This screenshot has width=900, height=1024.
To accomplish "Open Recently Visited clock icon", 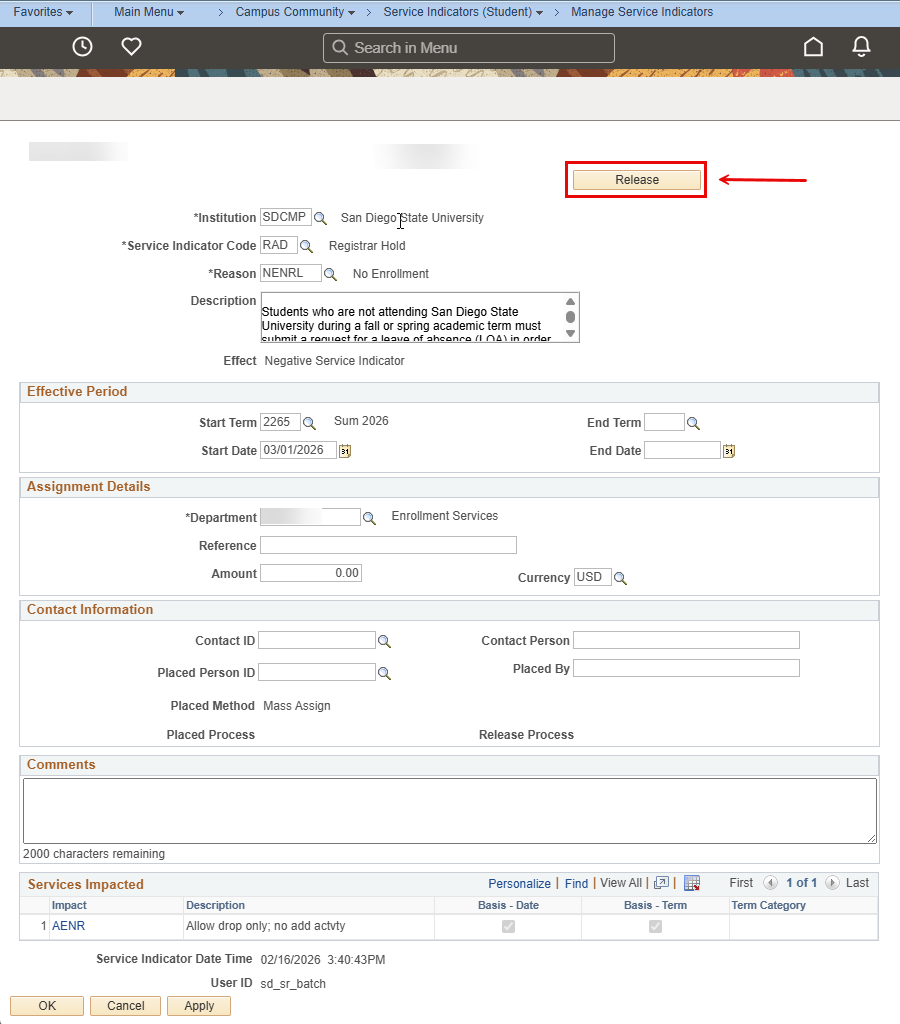I will click(x=82, y=46).
